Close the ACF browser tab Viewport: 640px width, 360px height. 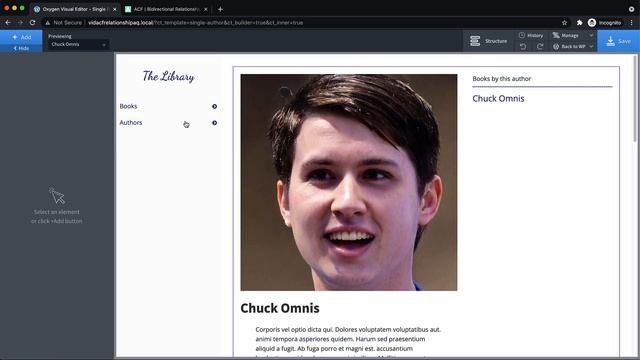[206, 9]
